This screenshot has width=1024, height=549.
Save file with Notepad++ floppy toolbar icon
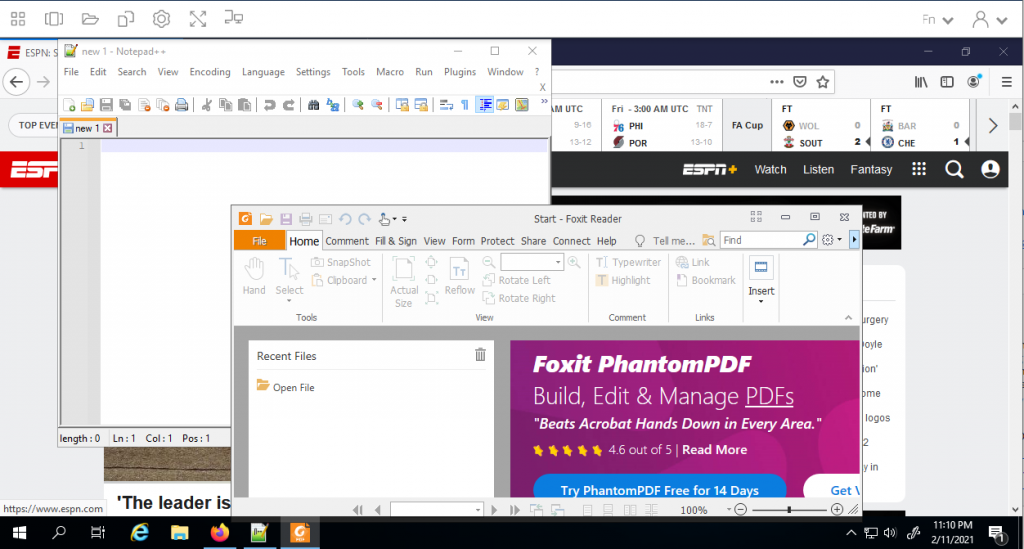click(x=106, y=104)
